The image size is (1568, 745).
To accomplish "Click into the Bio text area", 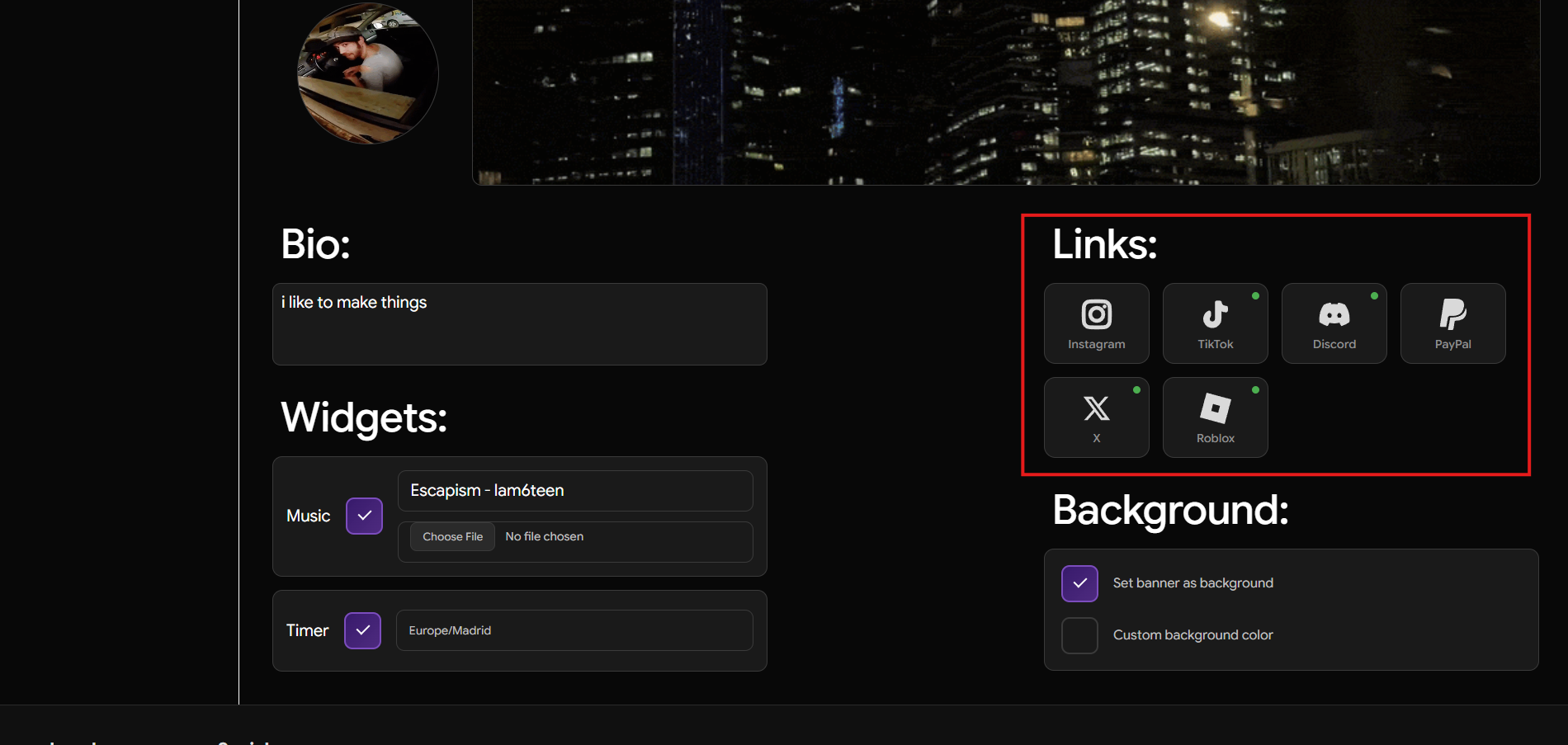I will [520, 324].
